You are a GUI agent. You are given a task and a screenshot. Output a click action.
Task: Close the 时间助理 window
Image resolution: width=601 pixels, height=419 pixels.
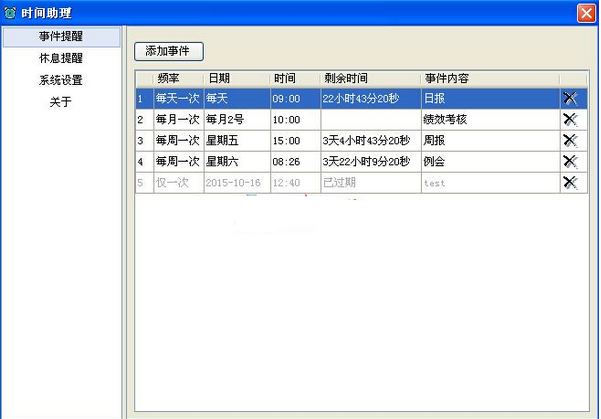click(586, 12)
